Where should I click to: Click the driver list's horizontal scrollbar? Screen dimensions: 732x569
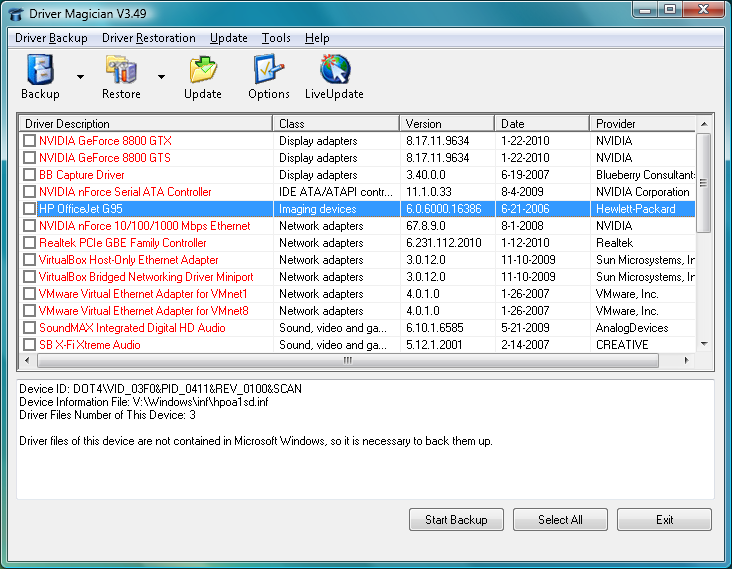point(348,360)
